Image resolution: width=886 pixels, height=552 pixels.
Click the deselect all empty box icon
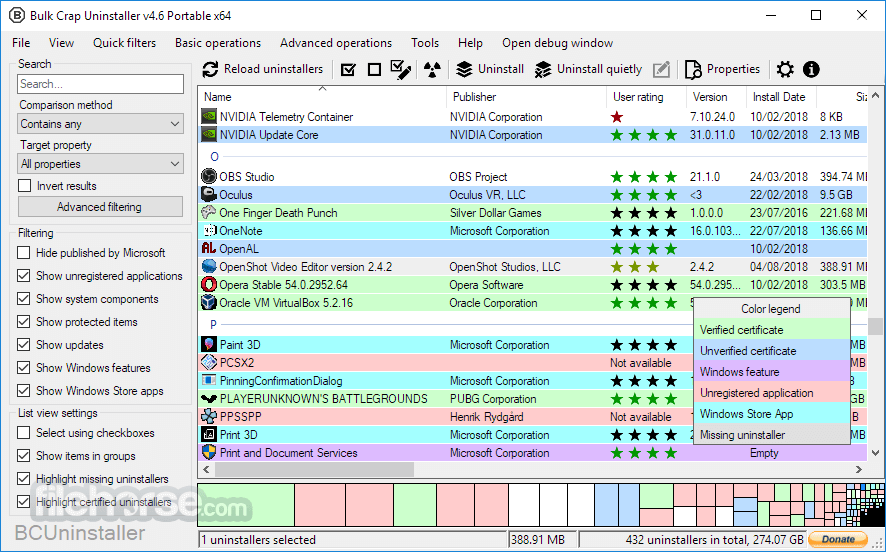coord(374,69)
